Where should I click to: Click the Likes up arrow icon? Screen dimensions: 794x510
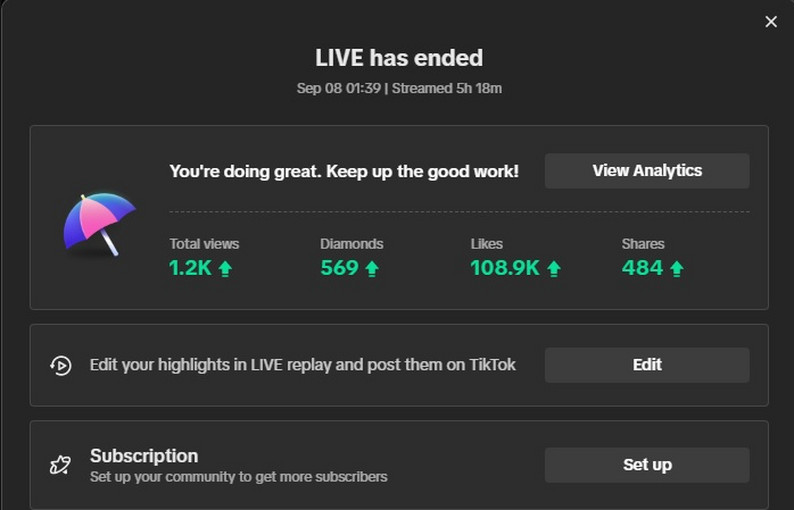click(554, 268)
